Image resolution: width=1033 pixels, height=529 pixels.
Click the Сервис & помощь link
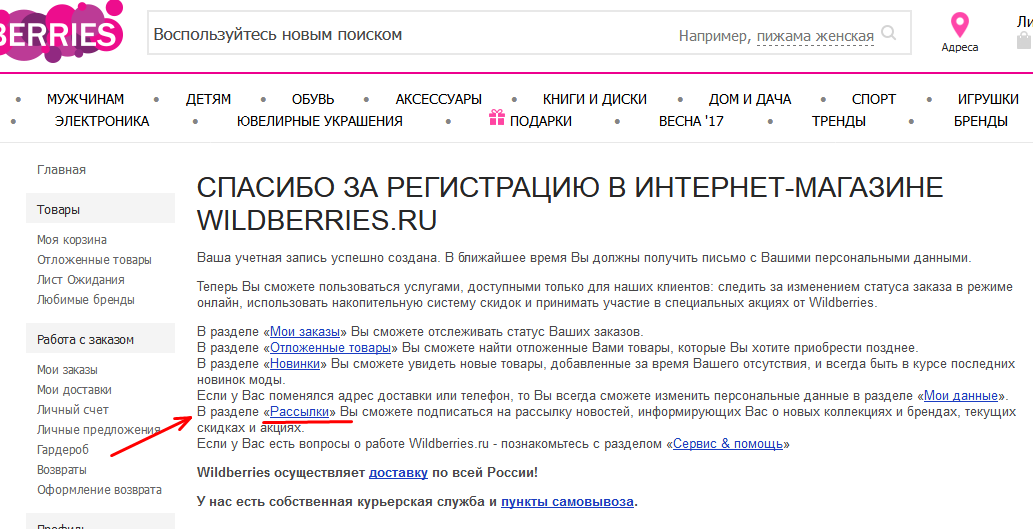click(728, 443)
